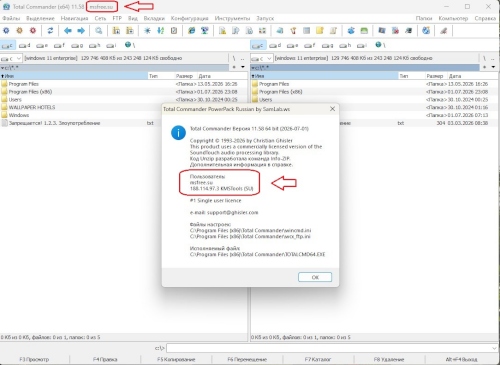
Task: Open the magnifier search toolbar icon
Action: pyautogui.click(x=99, y=31)
